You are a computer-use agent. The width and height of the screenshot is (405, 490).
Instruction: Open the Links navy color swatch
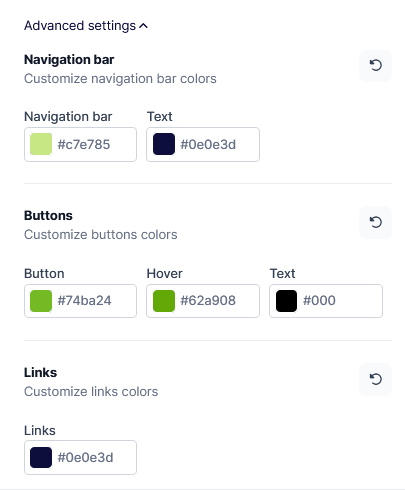[x=41, y=457]
